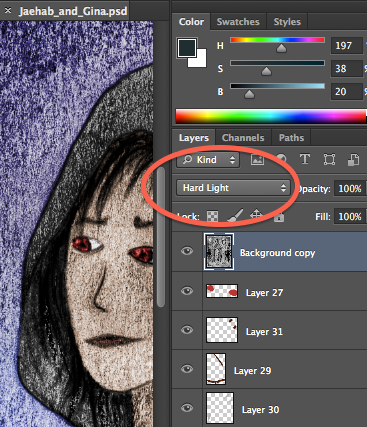Filter layers by pixel layer icon

pyautogui.click(x=257, y=160)
